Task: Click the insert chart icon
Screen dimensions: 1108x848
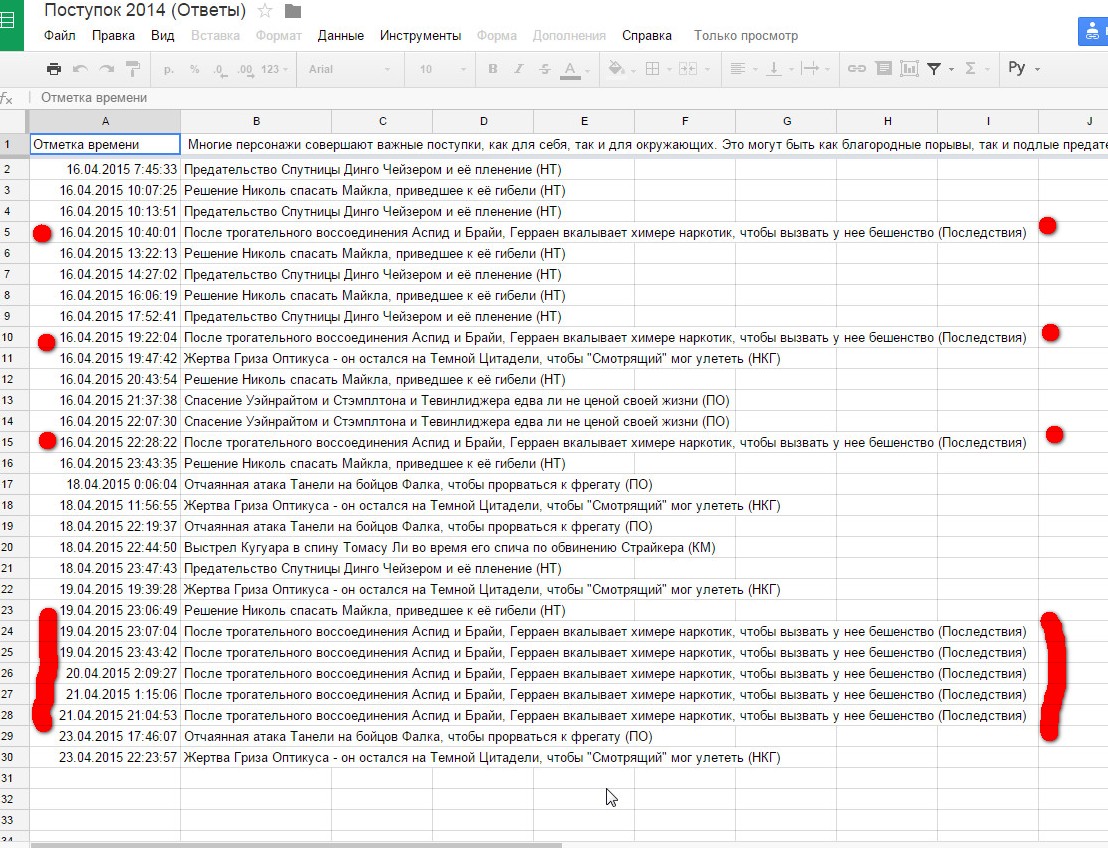Action: click(x=909, y=69)
